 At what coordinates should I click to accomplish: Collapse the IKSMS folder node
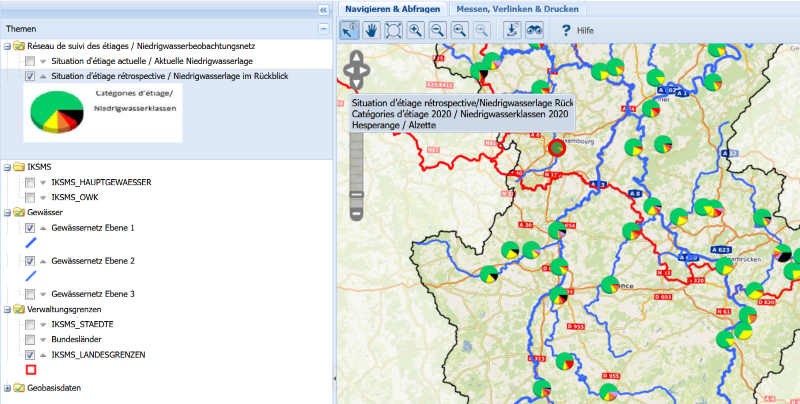click(x=8, y=166)
